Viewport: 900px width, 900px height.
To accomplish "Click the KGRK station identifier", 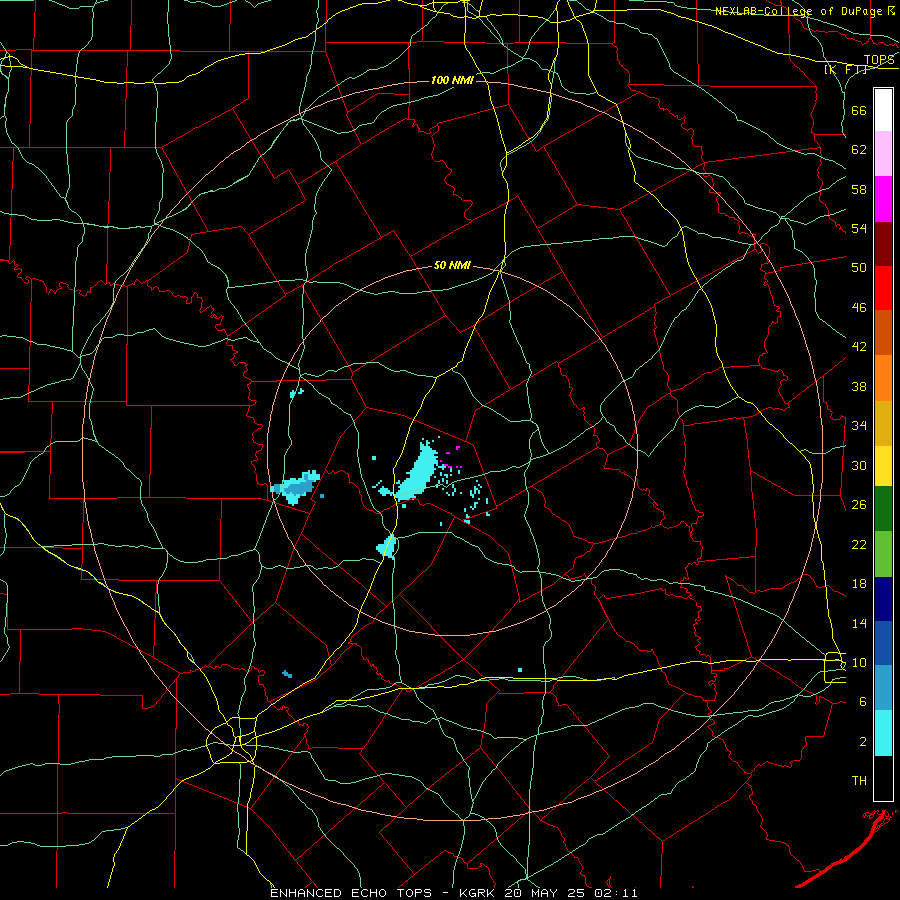I will pos(479,893).
